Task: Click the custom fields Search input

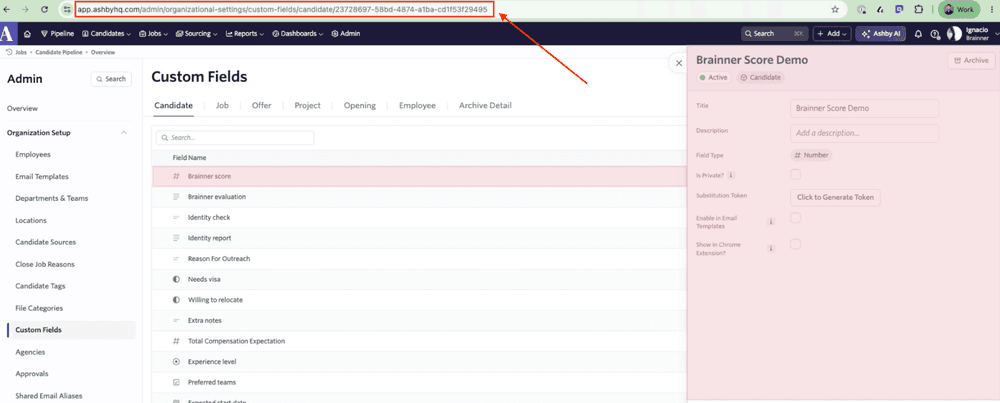Action: click(x=235, y=138)
